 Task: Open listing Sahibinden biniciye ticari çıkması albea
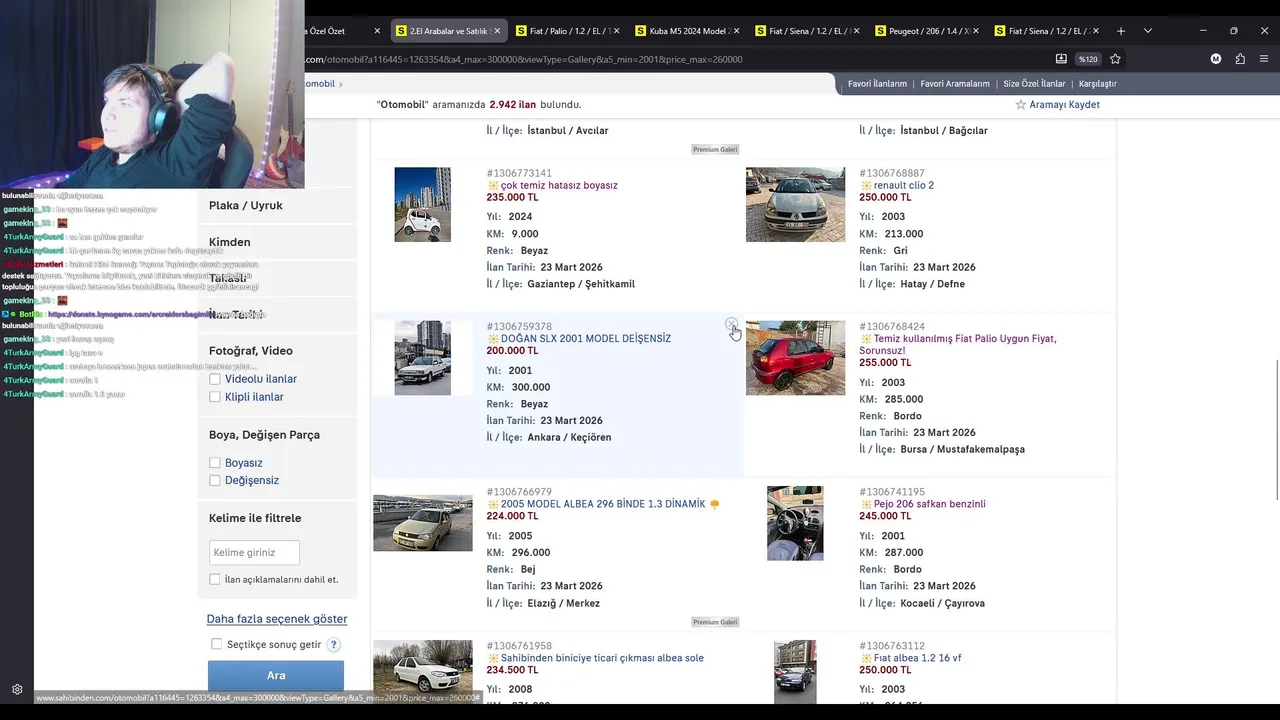(x=602, y=658)
